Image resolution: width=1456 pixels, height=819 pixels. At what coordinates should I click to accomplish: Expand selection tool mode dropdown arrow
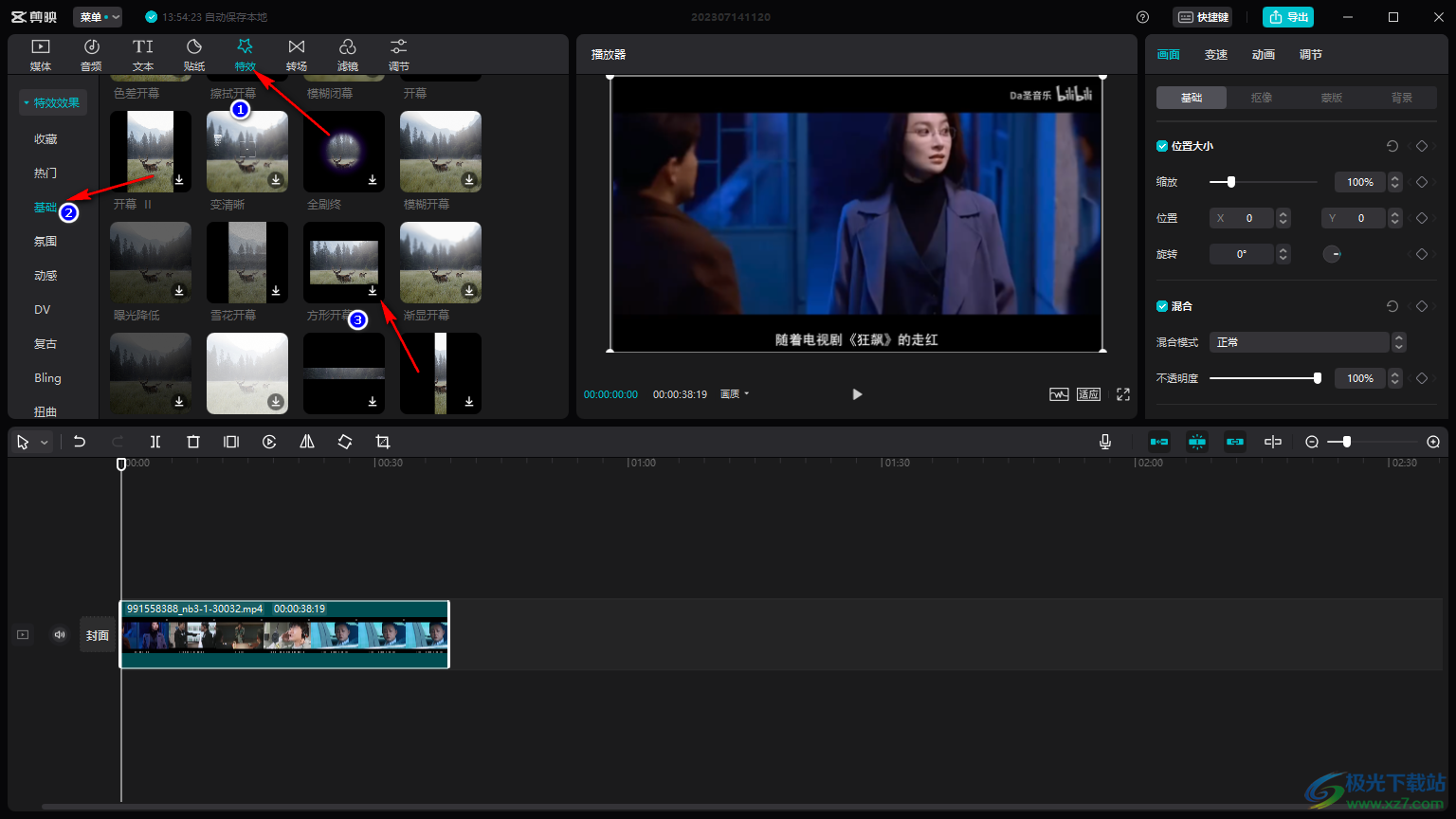[45, 443]
